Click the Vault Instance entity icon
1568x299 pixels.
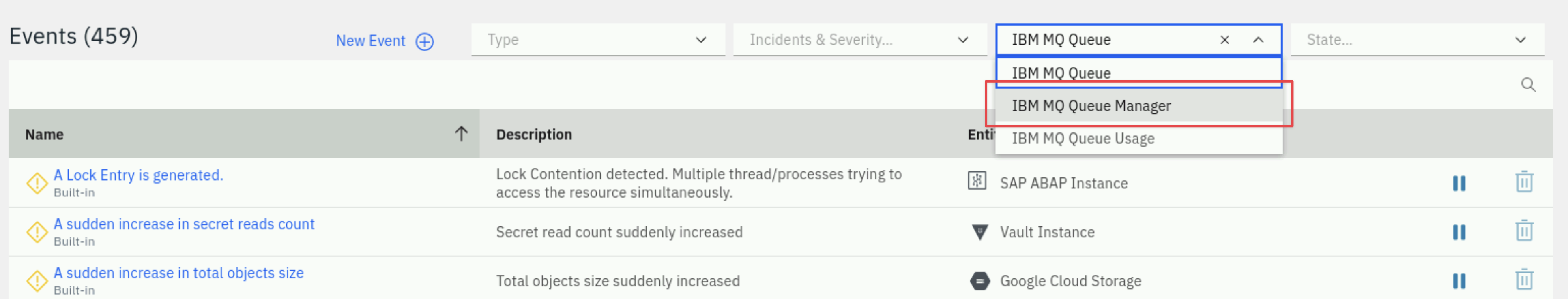[x=979, y=232]
